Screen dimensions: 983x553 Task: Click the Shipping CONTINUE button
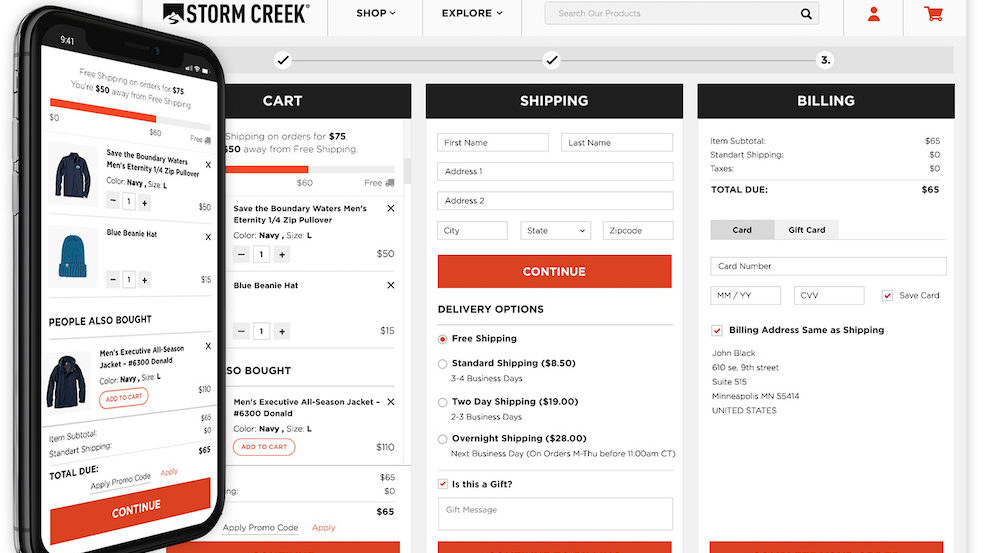[x=554, y=271]
